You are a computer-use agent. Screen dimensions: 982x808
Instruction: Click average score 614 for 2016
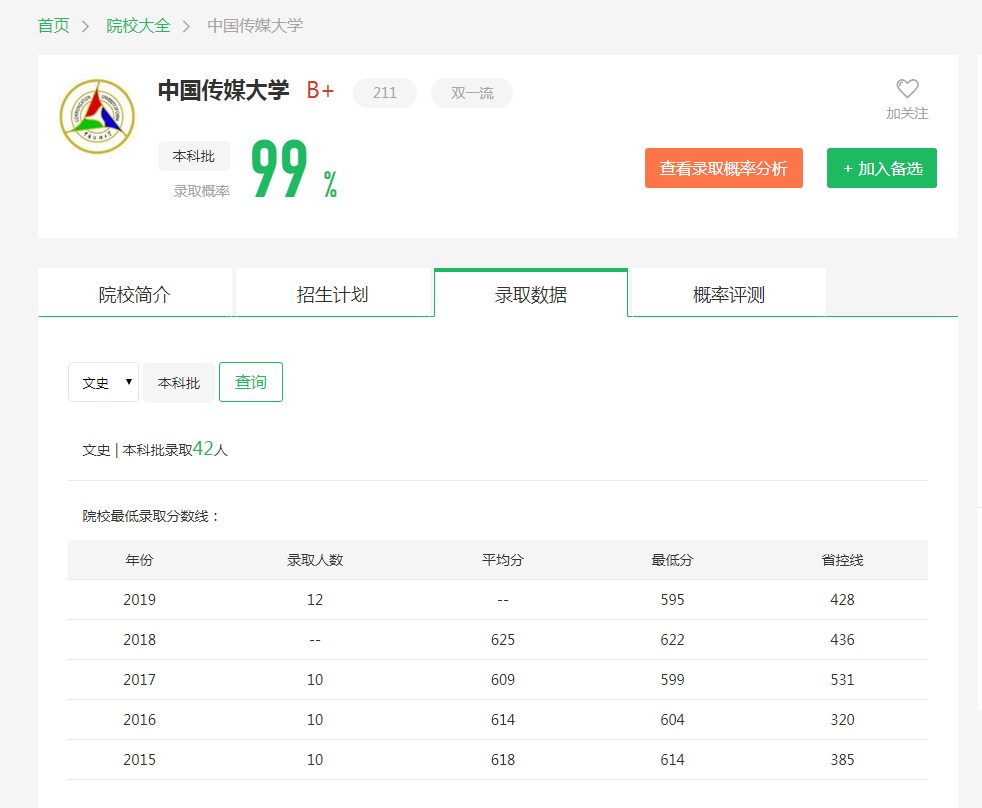(x=502, y=720)
